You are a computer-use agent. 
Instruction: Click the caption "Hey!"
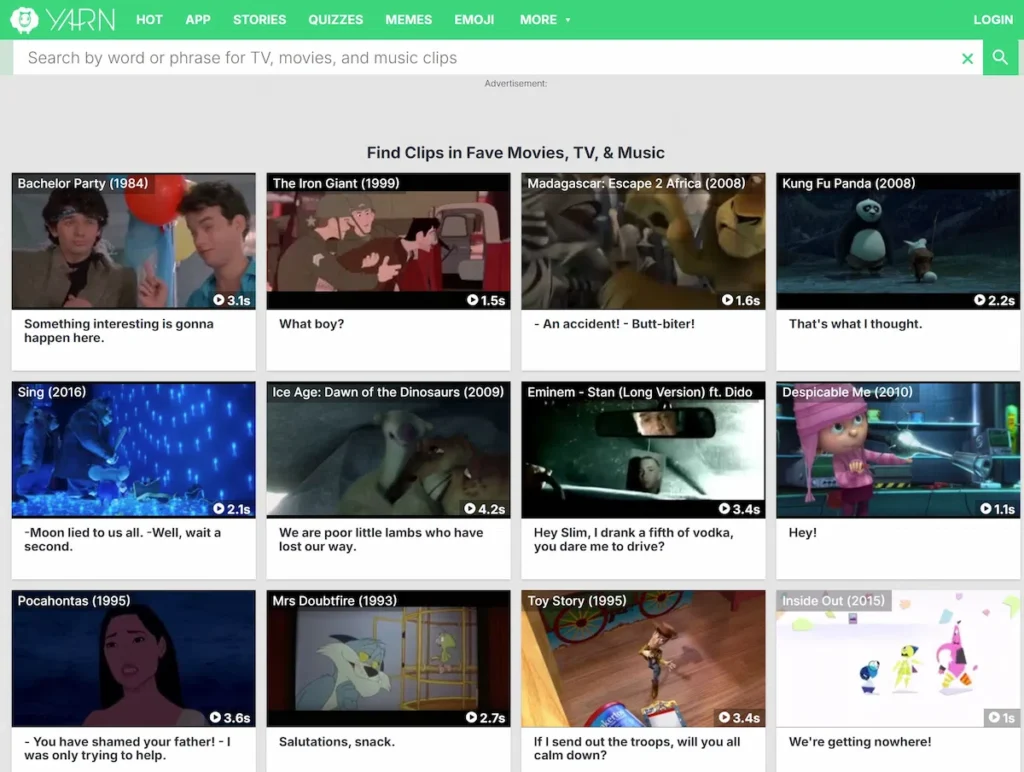point(803,533)
